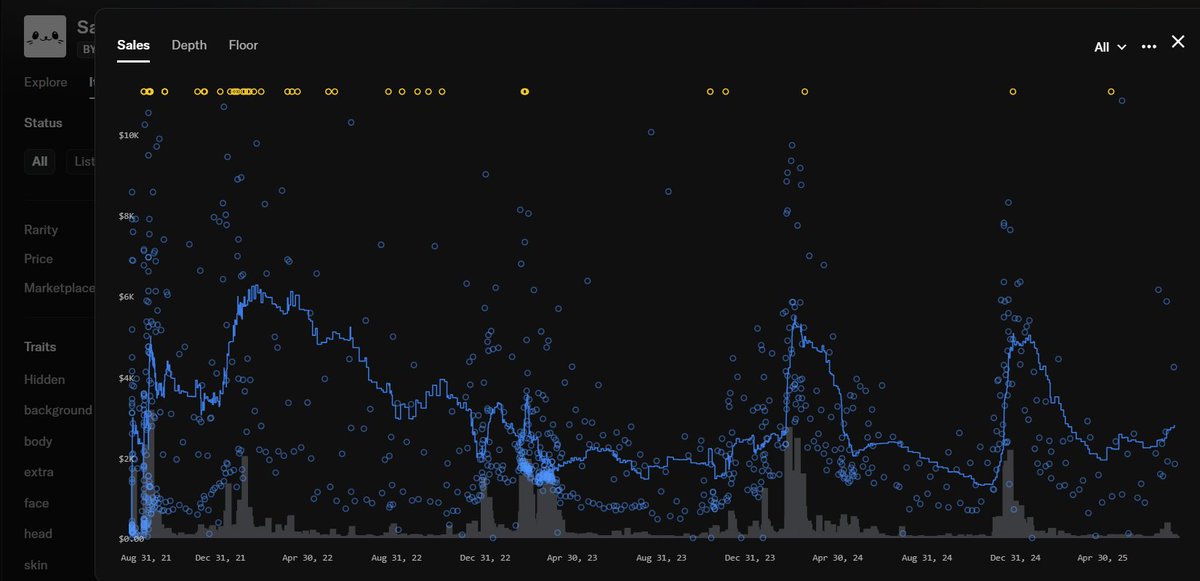
Task: Switch to the Floor tab
Action: [243, 45]
